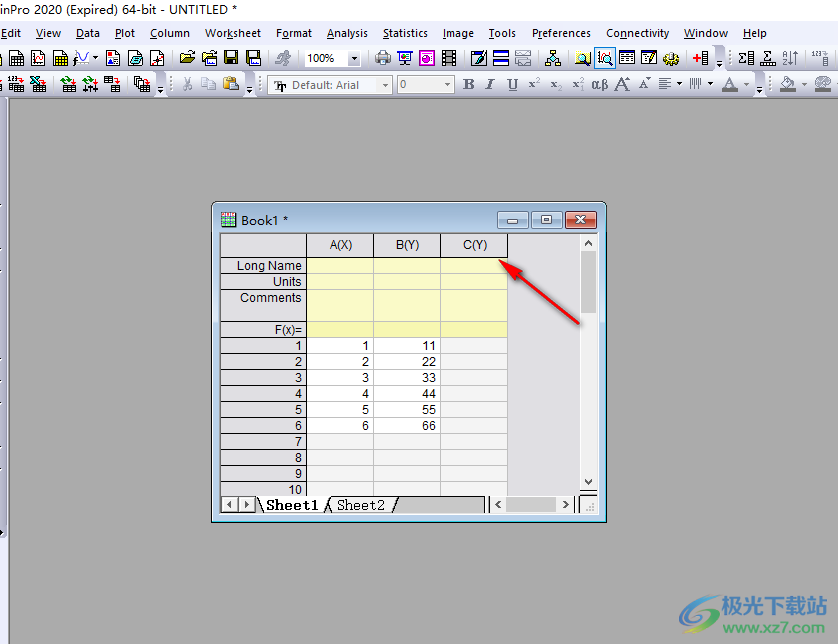Select column header C(Y)
Viewport: 838px width, 644px height.
tap(475, 245)
